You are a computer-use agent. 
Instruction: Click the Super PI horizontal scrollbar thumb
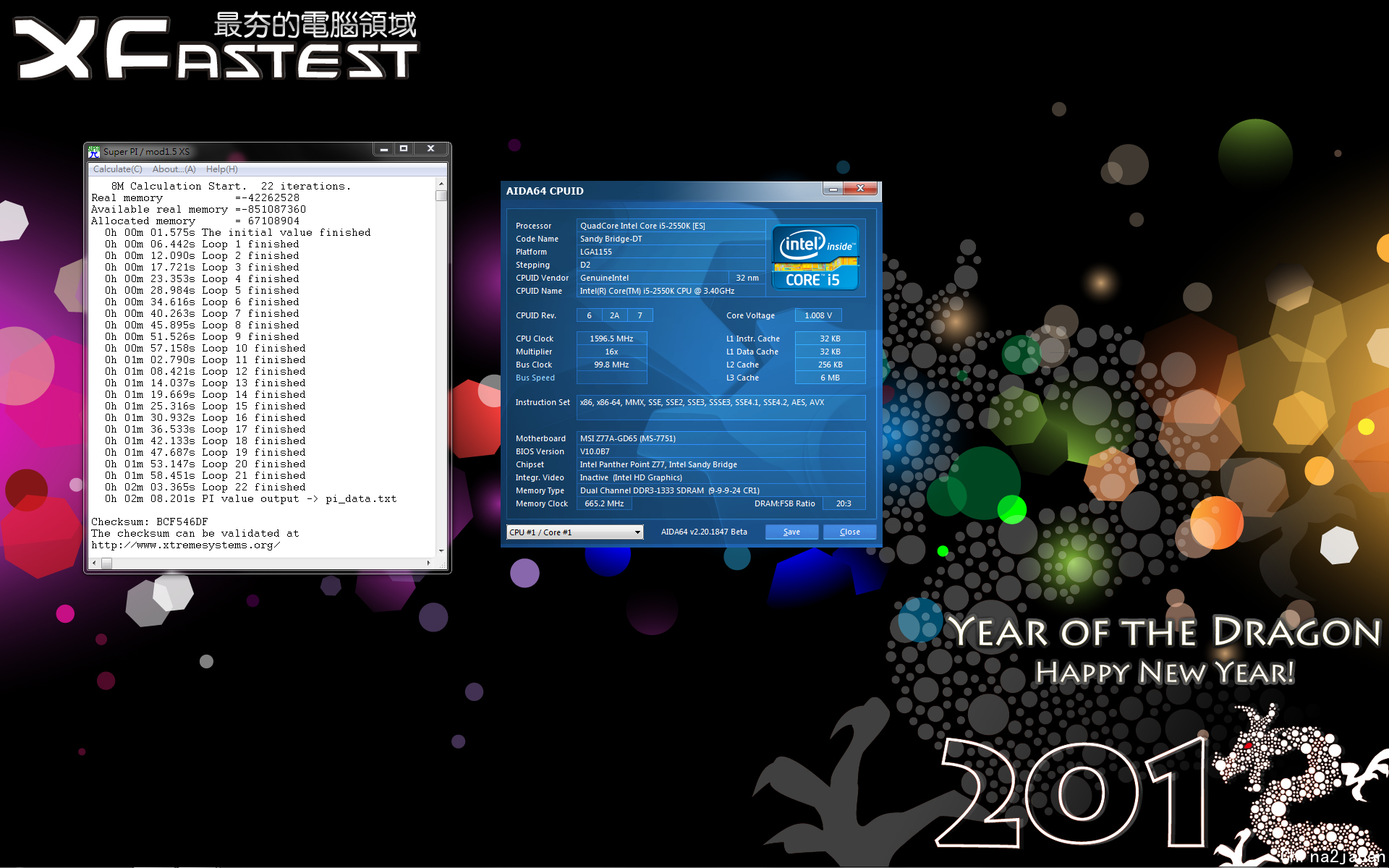click(x=106, y=563)
